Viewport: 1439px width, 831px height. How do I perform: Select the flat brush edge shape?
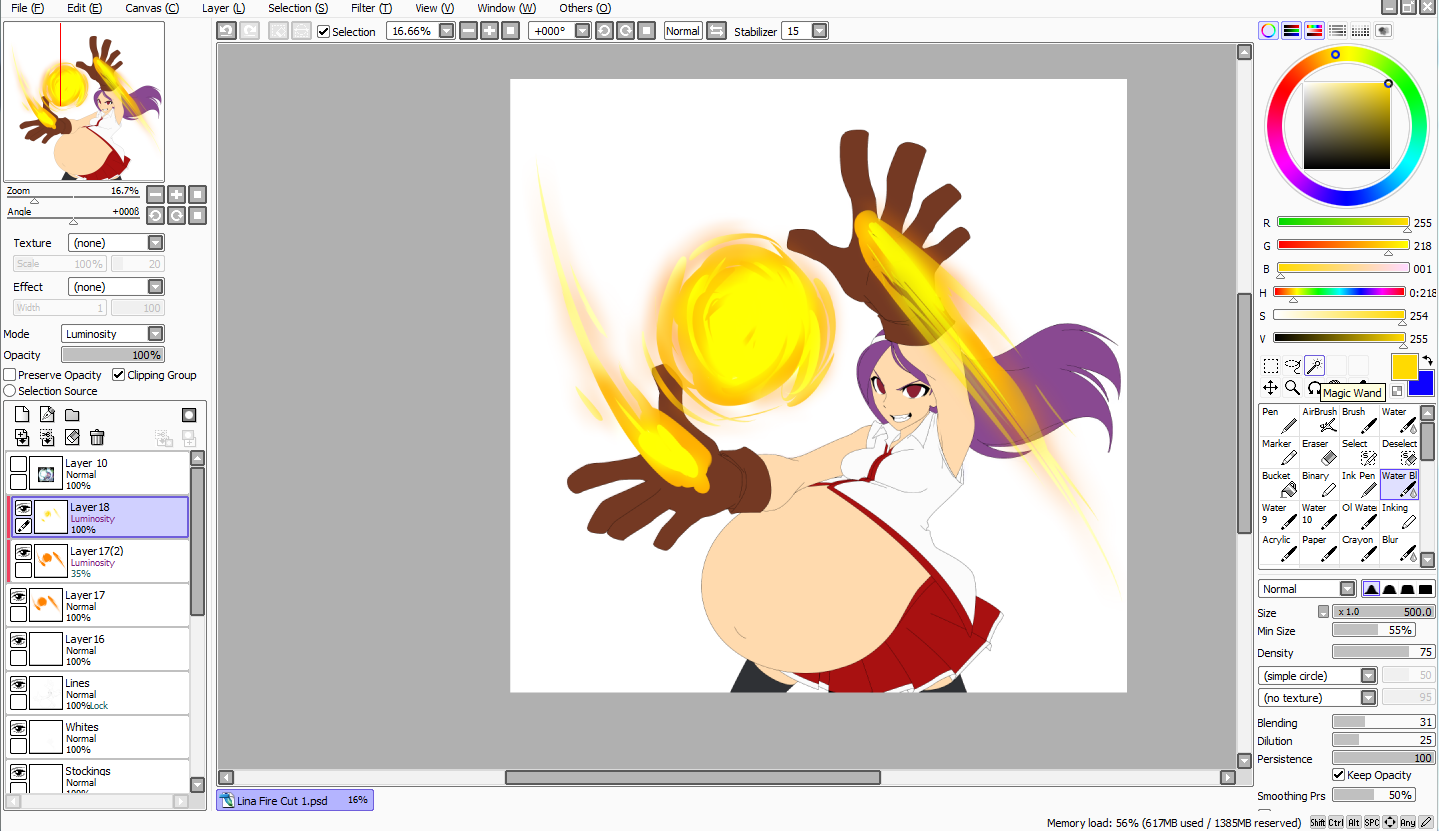point(1426,589)
